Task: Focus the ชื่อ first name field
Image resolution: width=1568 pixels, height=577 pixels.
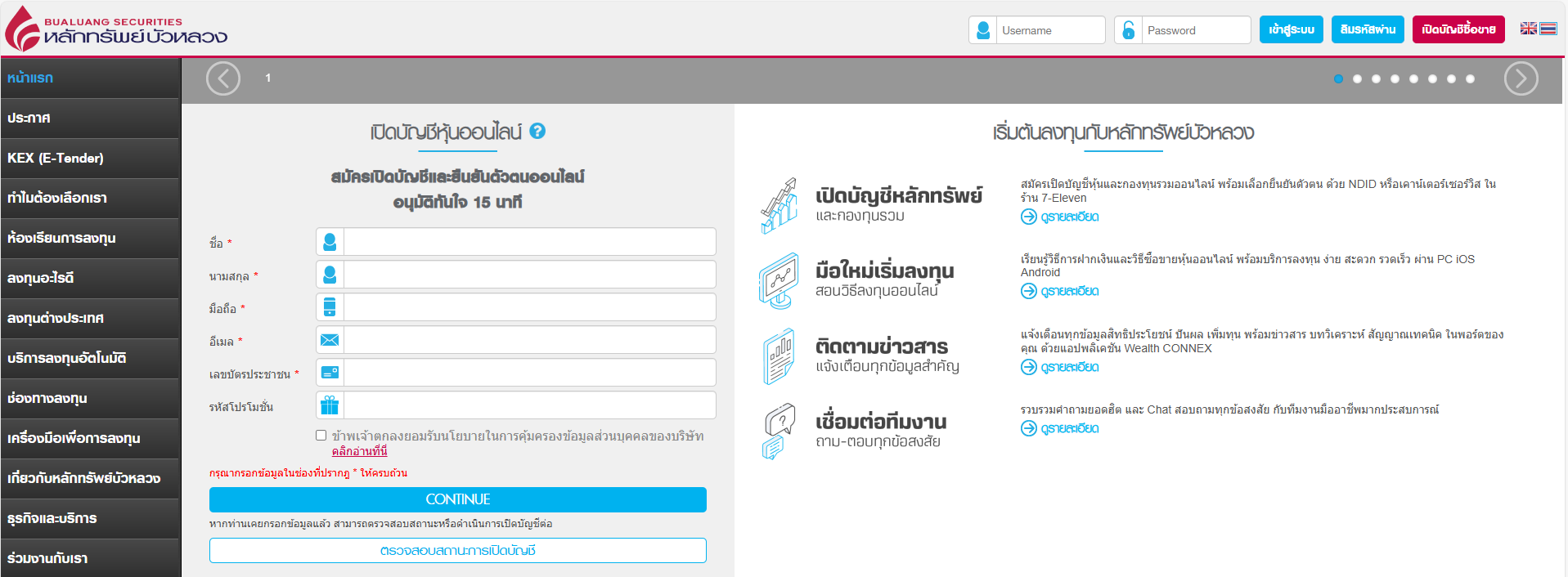Action: tap(530, 242)
